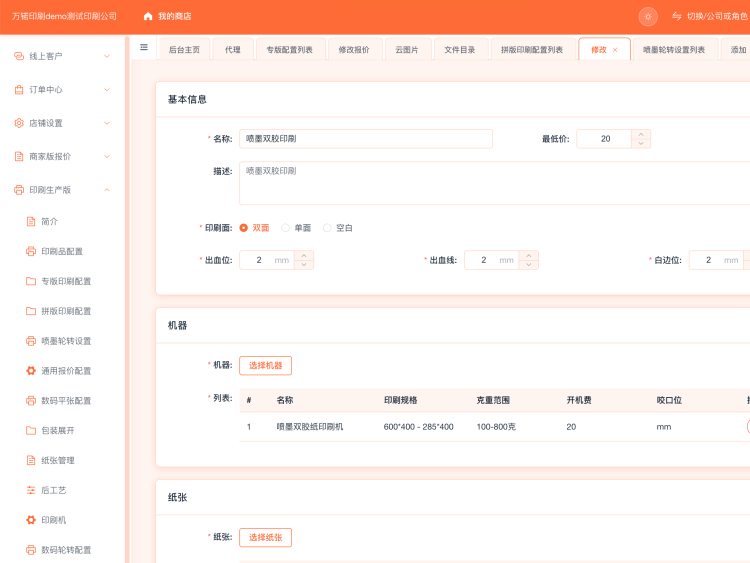This screenshot has height=563, width=750.
Task: Select the 空白 radio option
Action: 327,228
